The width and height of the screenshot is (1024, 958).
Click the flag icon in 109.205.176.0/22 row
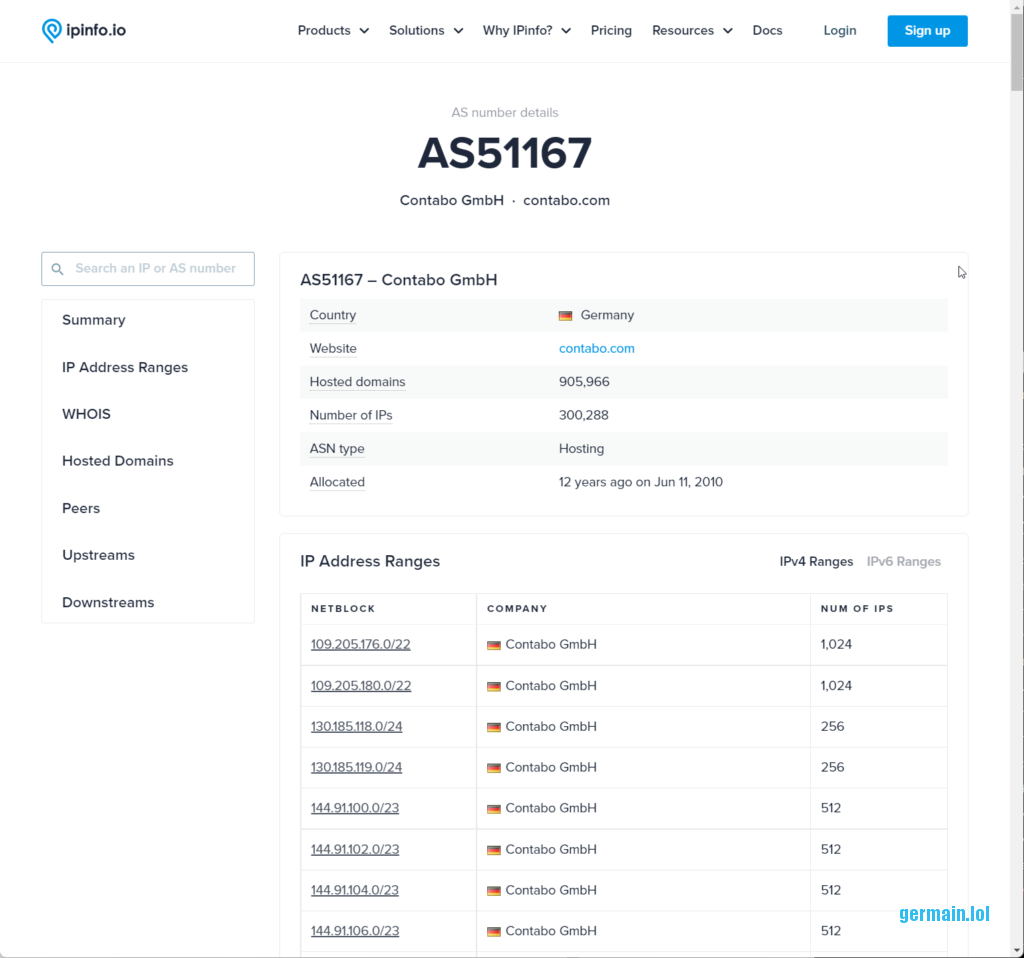493,645
